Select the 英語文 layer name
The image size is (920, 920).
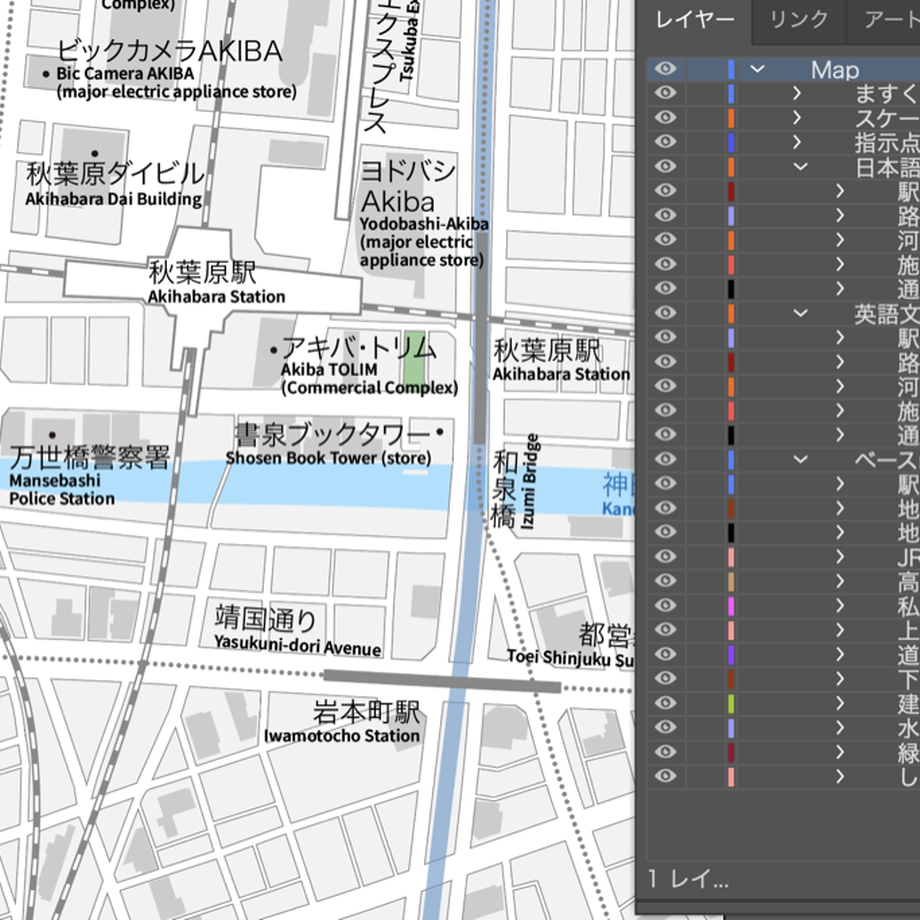pyautogui.click(x=887, y=314)
